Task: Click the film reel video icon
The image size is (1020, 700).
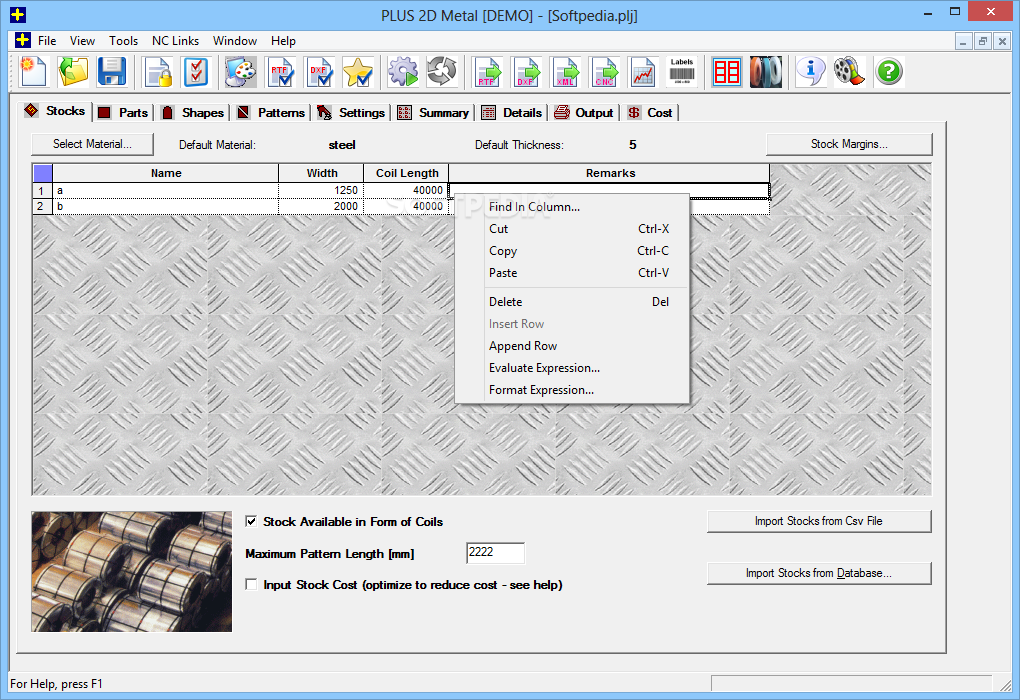Action: click(849, 72)
